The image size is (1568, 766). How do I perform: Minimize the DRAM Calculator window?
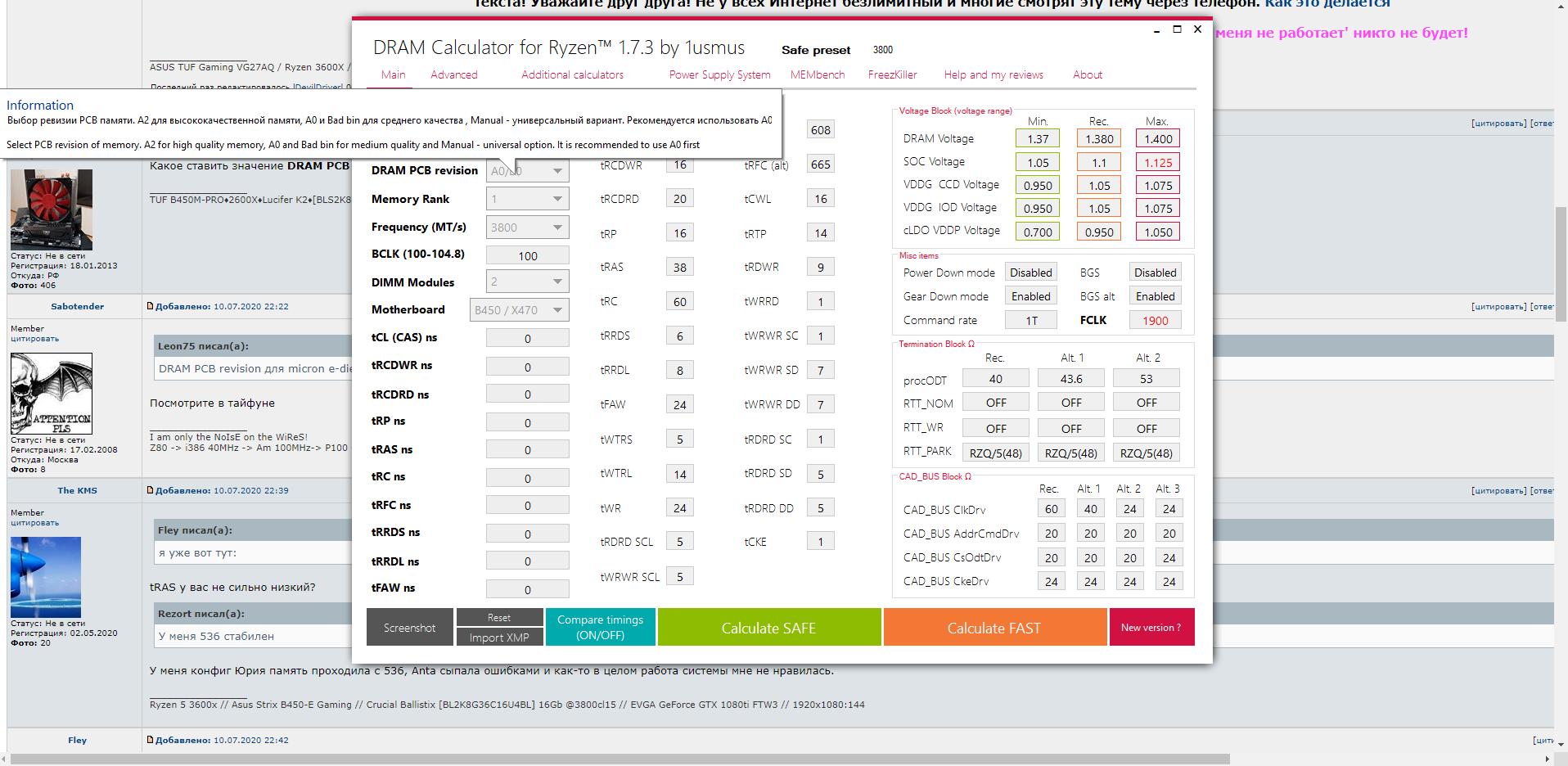coord(1156,30)
